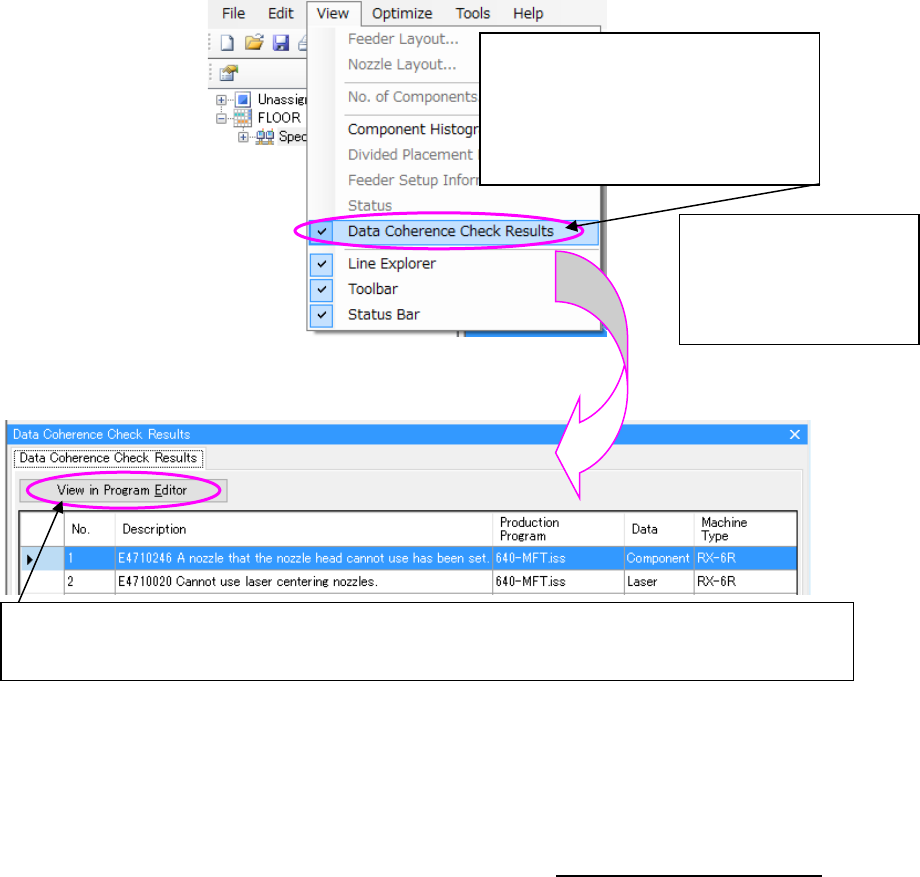920x877 pixels.
Task: Click the View menu
Action: tap(333, 13)
